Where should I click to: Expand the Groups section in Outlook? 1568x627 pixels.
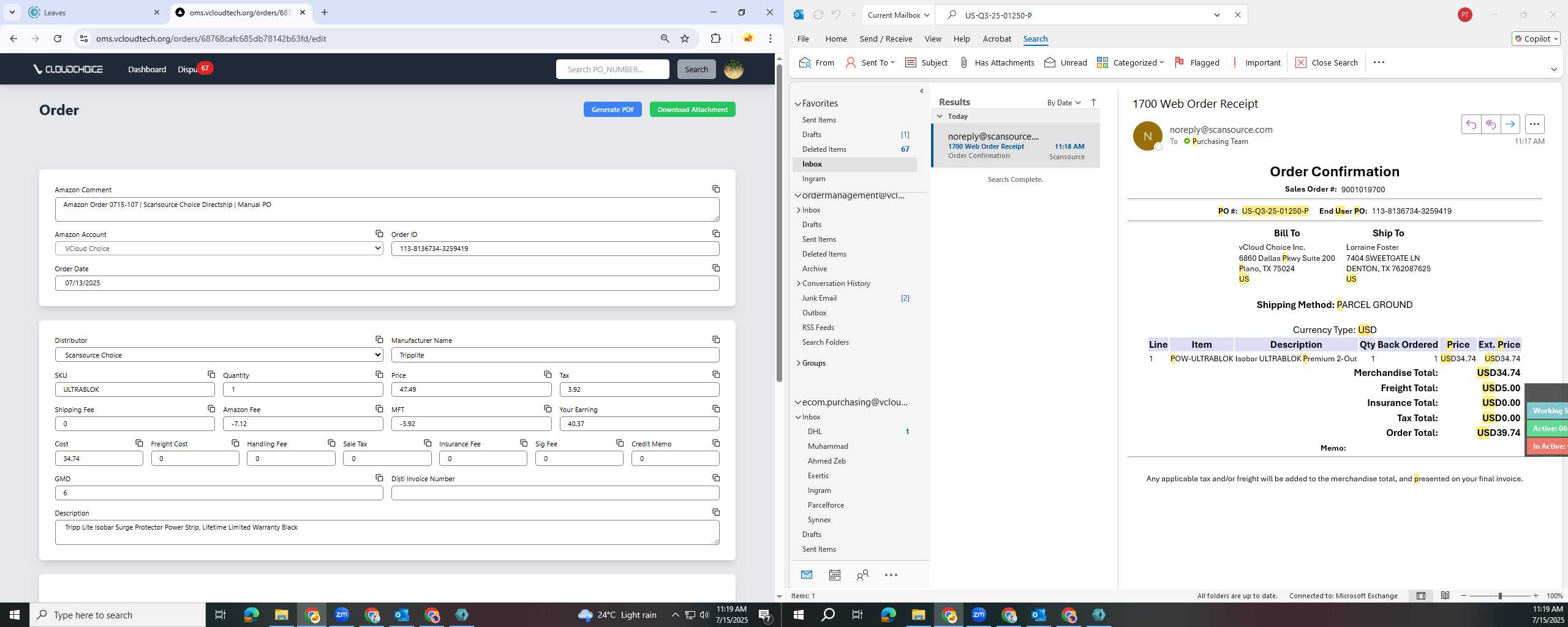tap(799, 363)
